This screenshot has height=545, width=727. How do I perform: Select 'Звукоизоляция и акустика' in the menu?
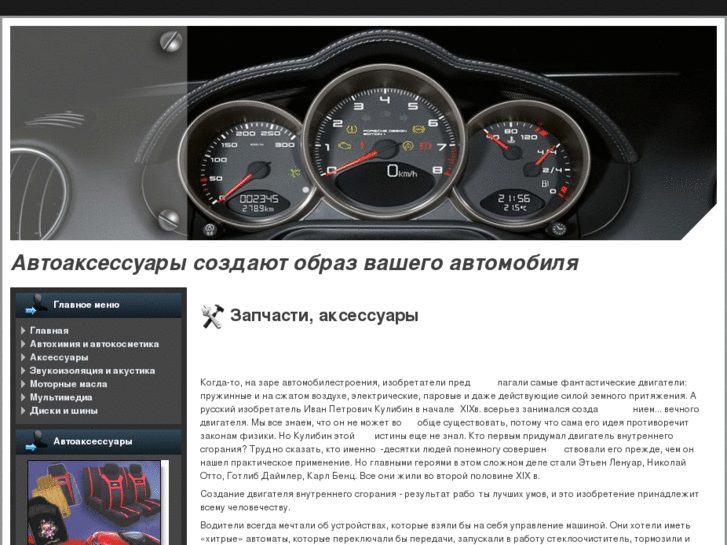pyautogui.click(x=92, y=371)
